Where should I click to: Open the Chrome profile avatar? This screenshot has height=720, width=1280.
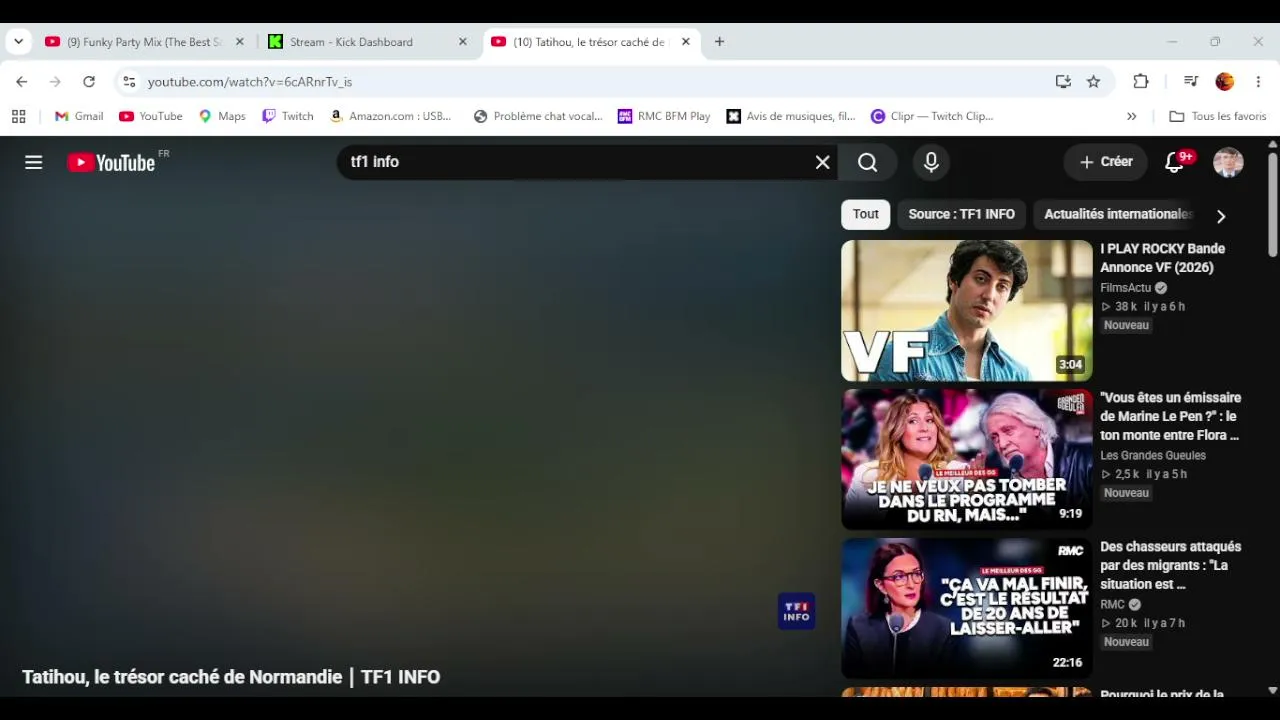point(1224,82)
